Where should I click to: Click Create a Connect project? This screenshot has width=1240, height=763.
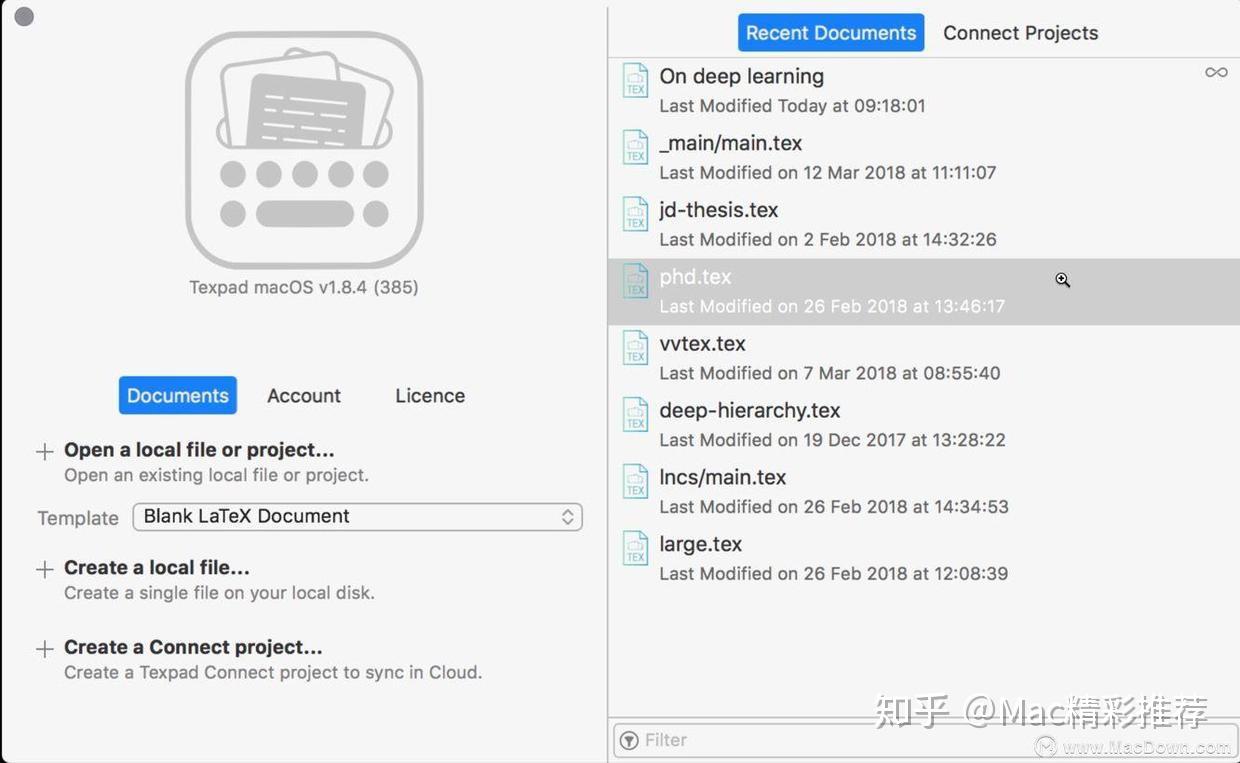(192, 648)
